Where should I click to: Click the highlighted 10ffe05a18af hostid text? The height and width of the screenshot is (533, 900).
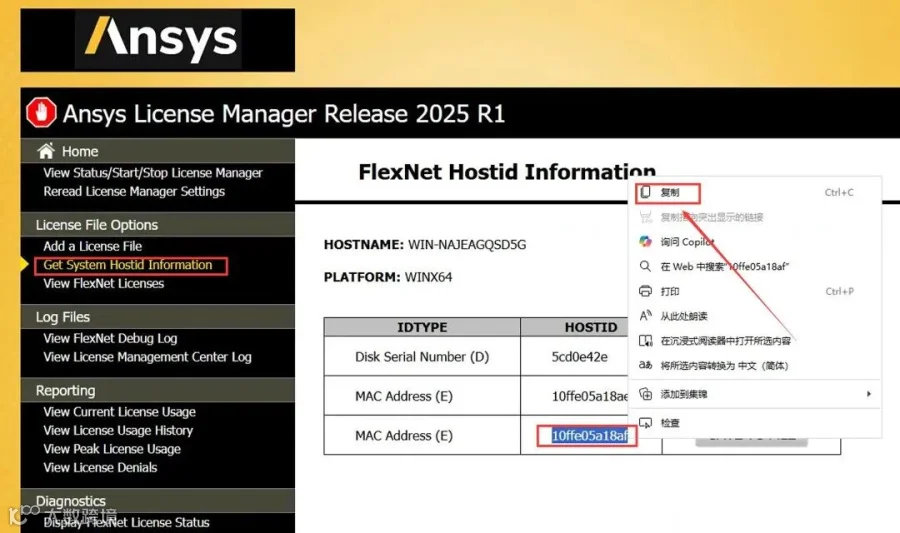pyautogui.click(x=590, y=435)
